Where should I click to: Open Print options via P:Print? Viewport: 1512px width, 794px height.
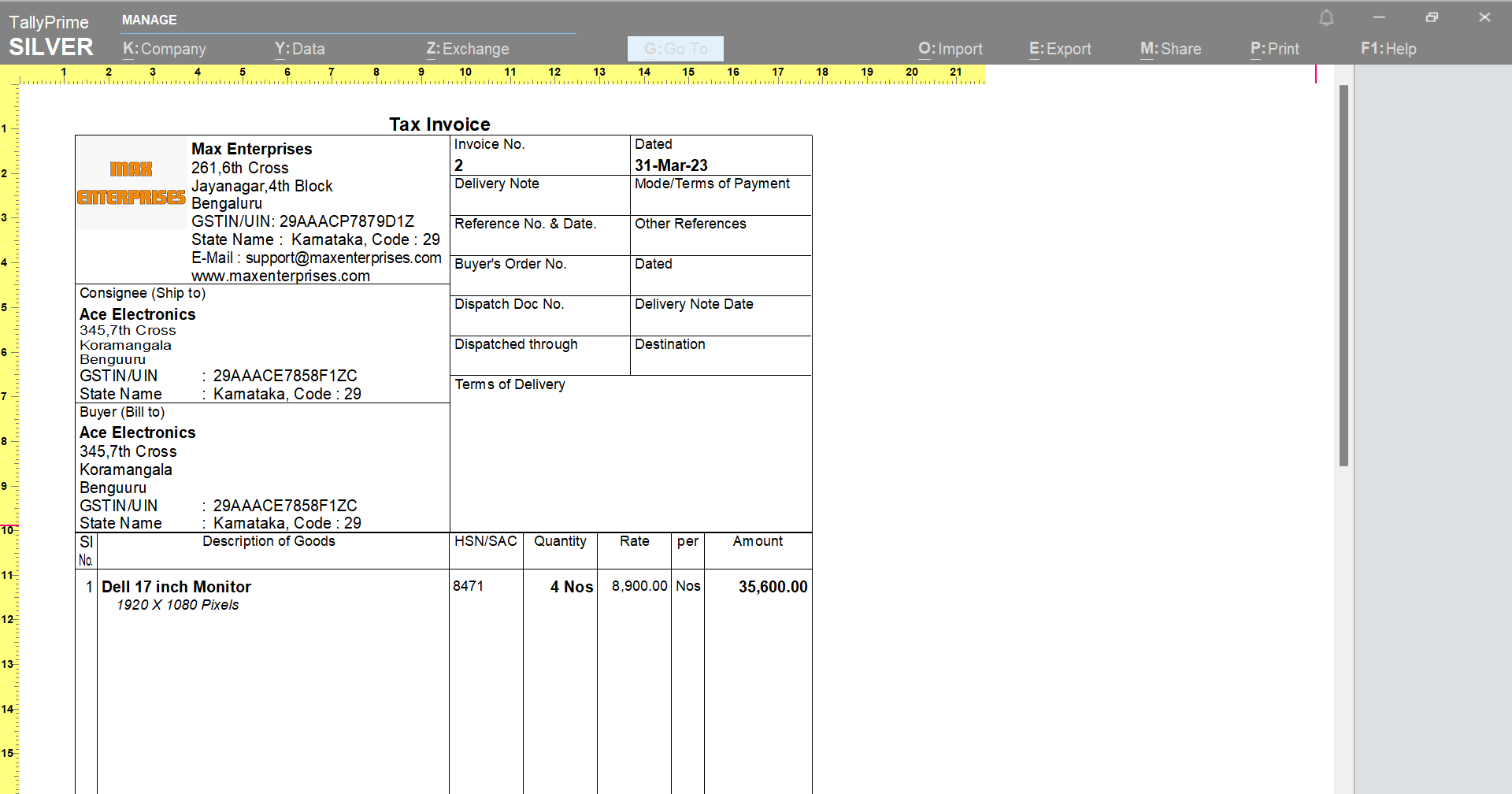point(1274,48)
